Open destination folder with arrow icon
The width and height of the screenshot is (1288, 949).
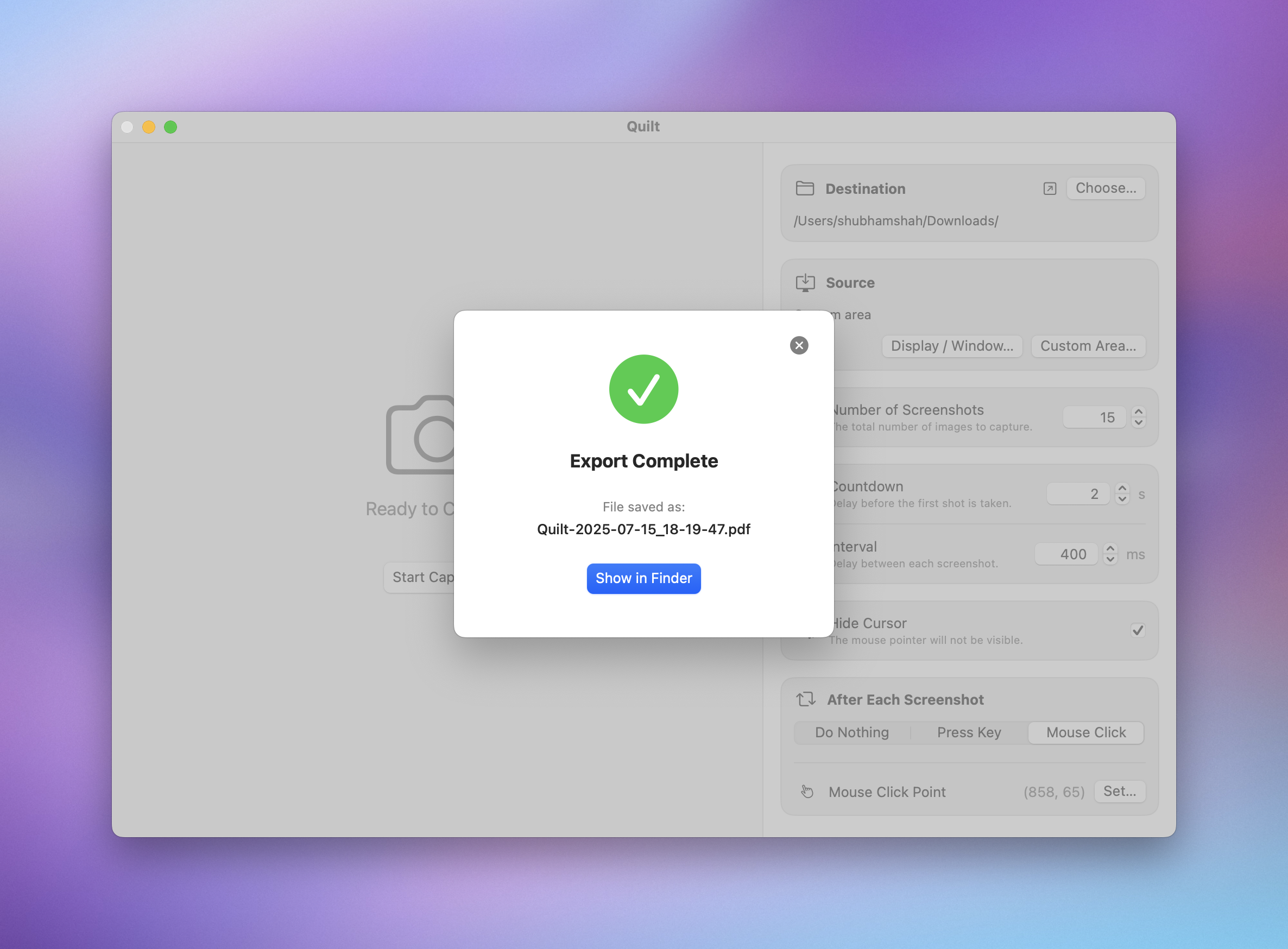pyautogui.click(x=1050, y=188)
